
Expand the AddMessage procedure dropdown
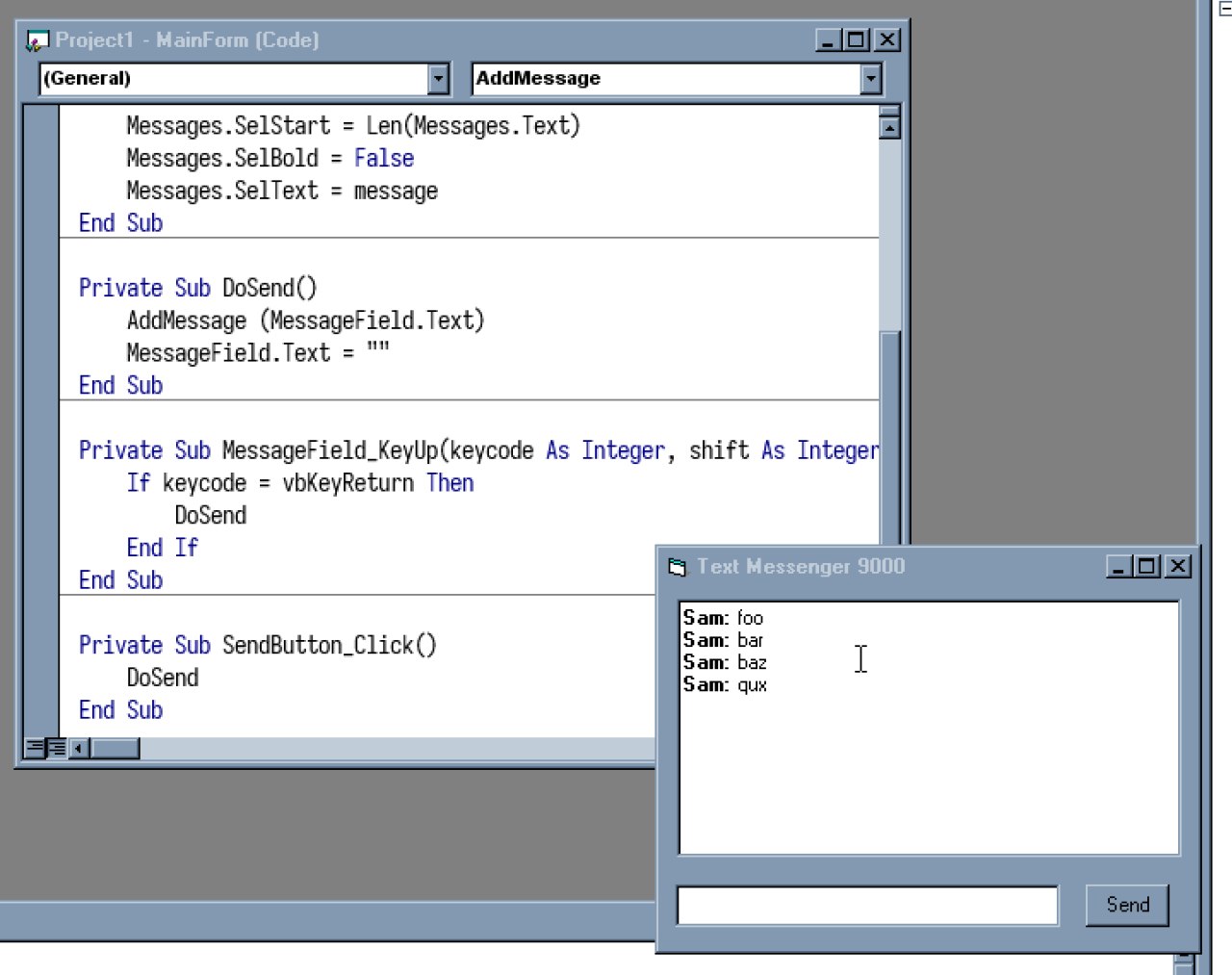pyautogui.click(x=871, y=79)
